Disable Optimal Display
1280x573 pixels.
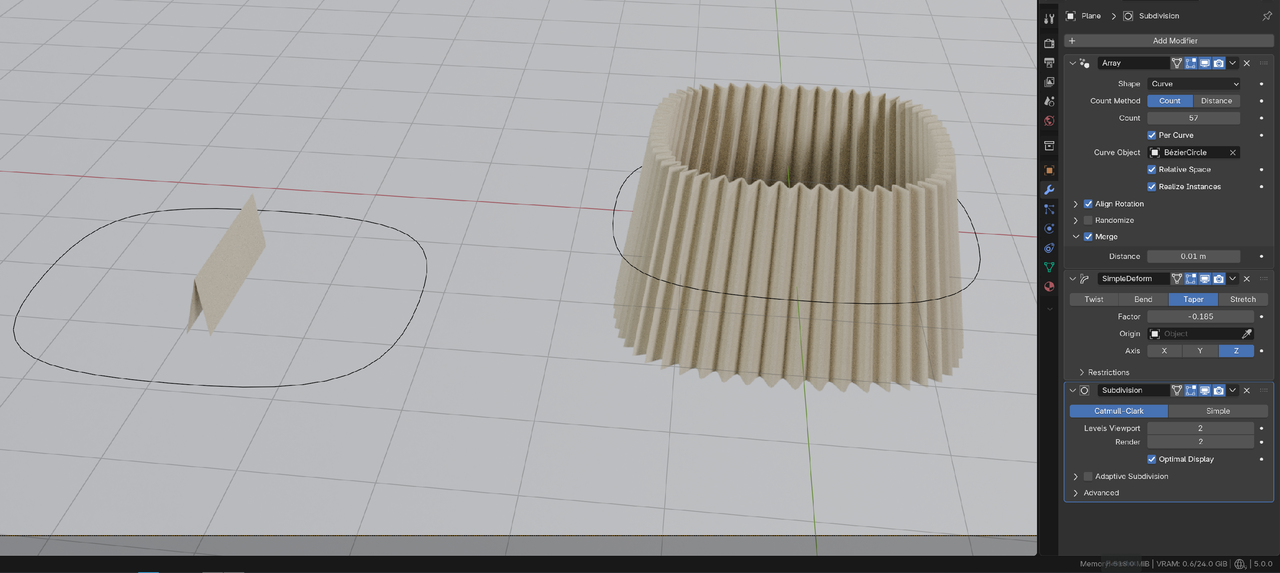tap(1152, 459)
